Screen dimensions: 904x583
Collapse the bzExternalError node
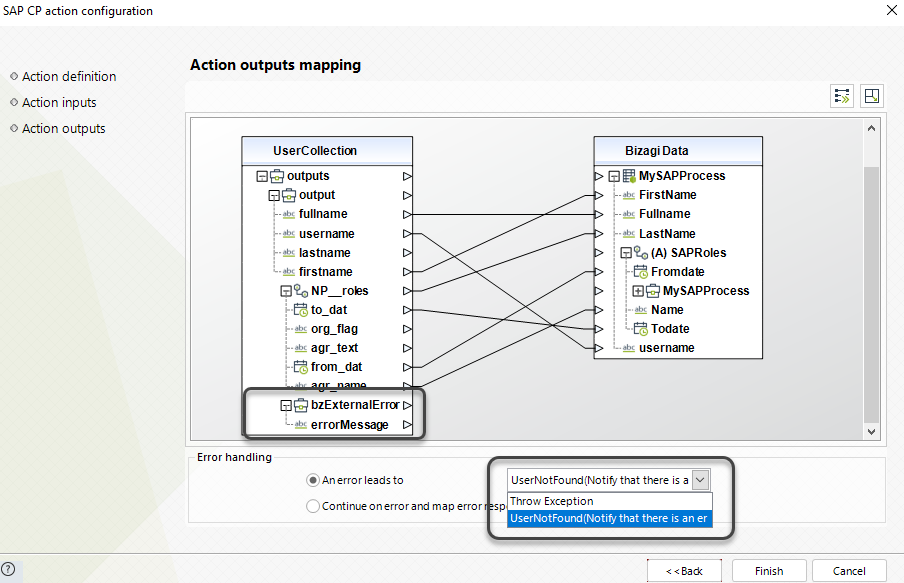point(286,406)
